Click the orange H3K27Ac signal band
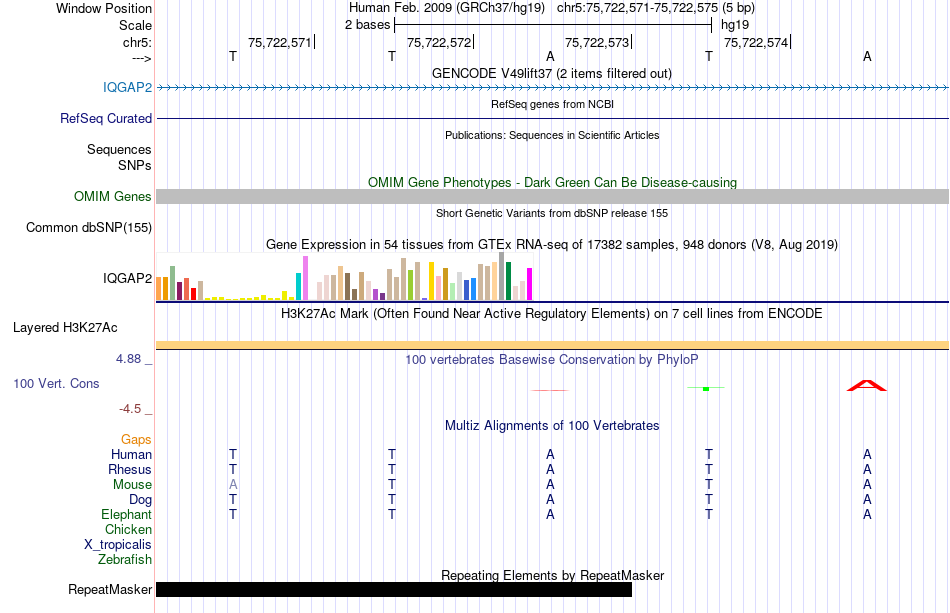This screenshot has width=950, height=613. click(552, 345)
